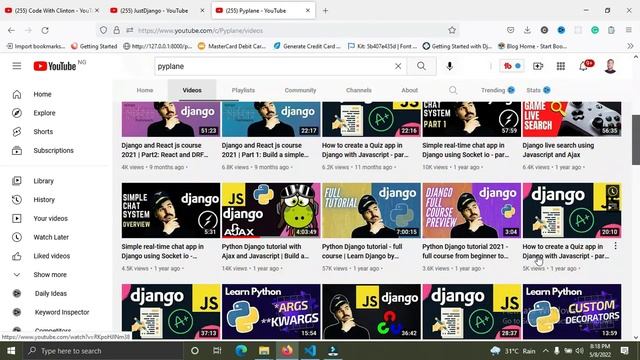Open the YouTube apps grid
640x360 pixels.
tap(561, 66)
